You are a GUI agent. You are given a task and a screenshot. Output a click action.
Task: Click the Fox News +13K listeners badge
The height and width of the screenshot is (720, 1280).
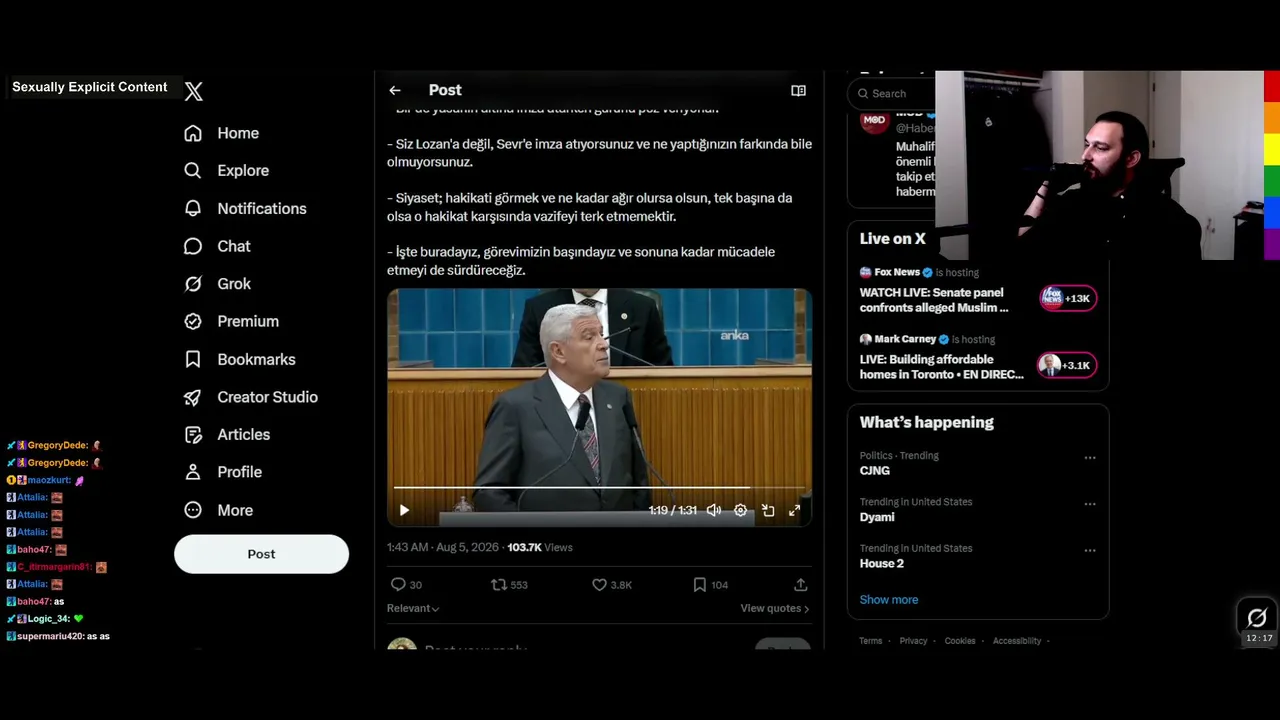(1068, 298)
